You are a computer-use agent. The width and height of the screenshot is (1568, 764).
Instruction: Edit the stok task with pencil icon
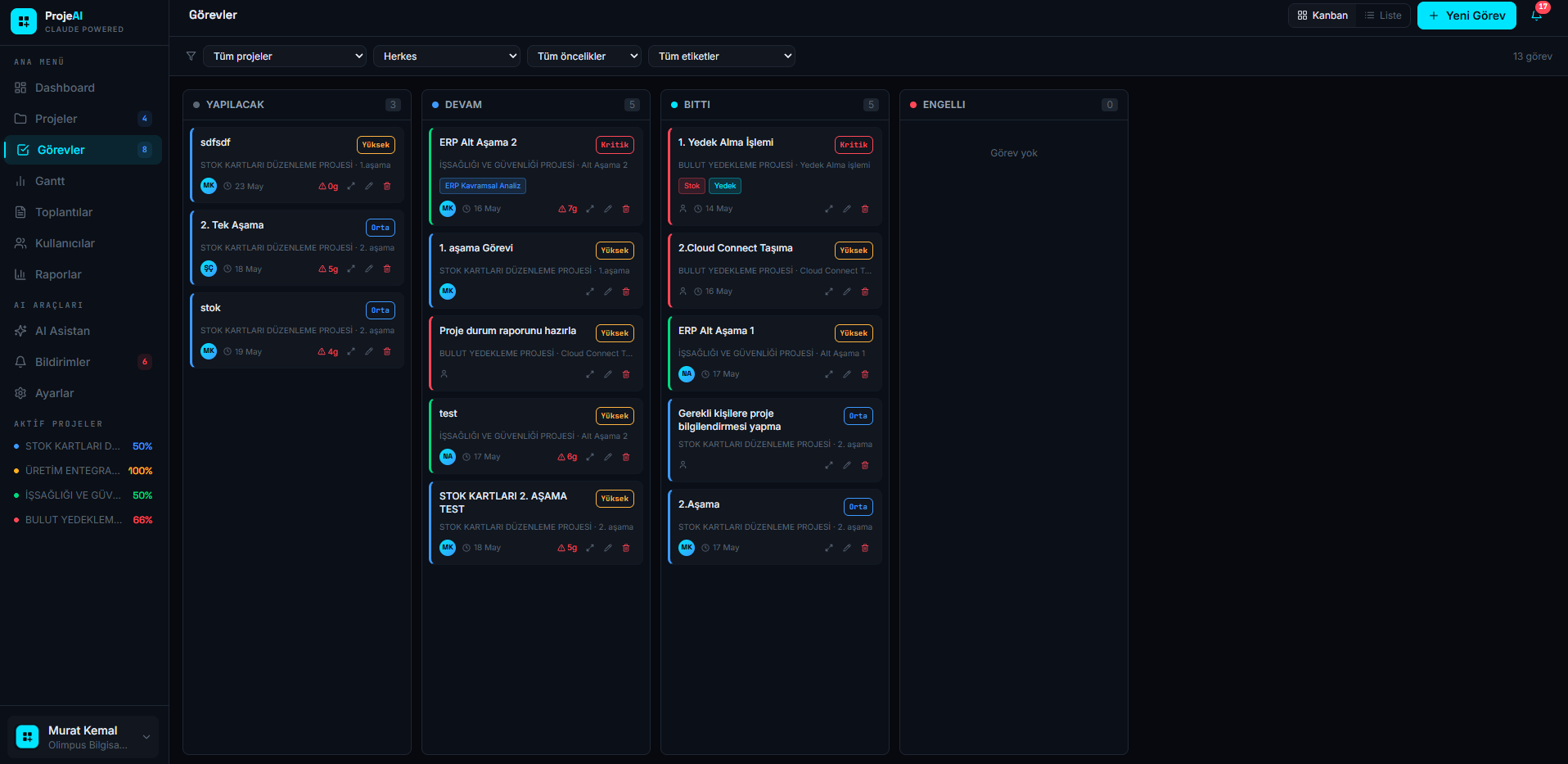[369, 351]
